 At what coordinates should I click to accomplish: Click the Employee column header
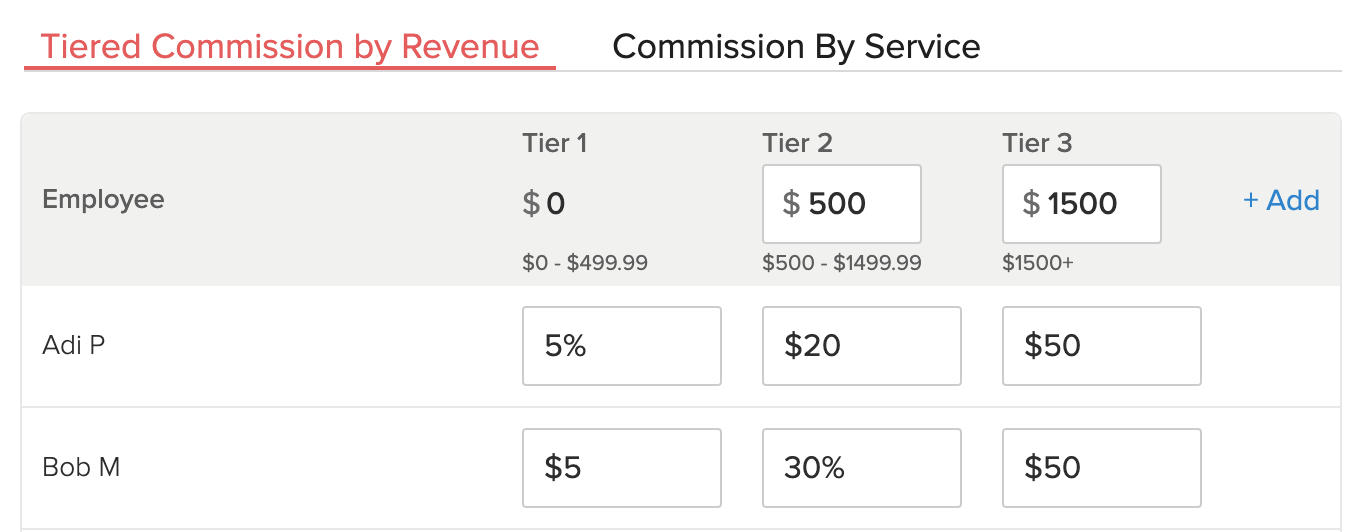(x=103, y=199)
